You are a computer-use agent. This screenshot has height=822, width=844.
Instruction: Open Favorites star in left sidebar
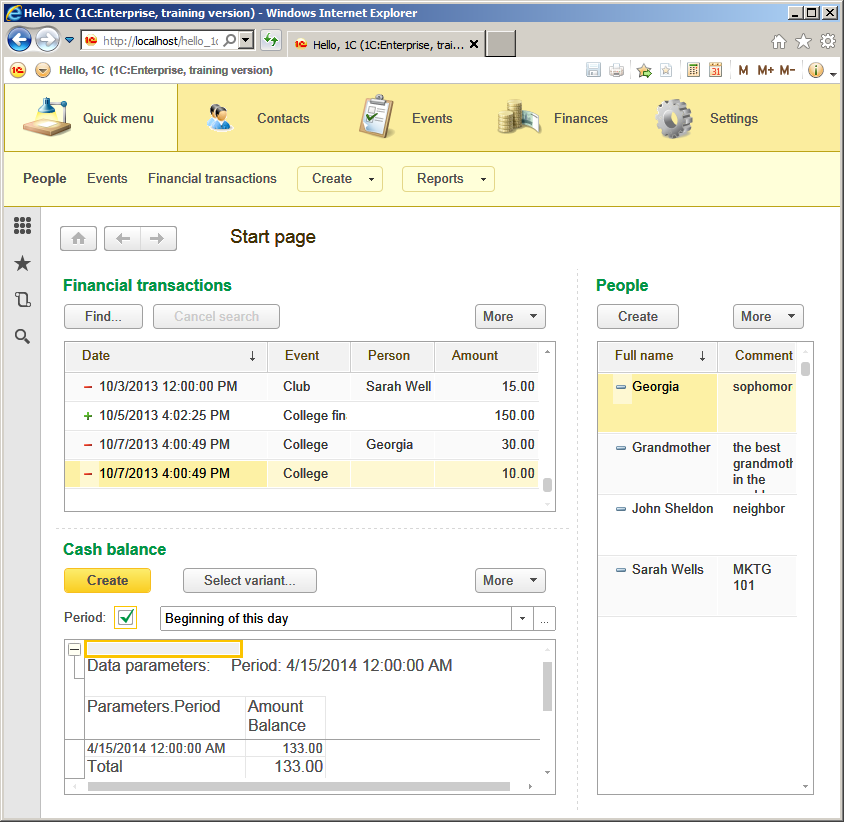[x=22, y=263]
